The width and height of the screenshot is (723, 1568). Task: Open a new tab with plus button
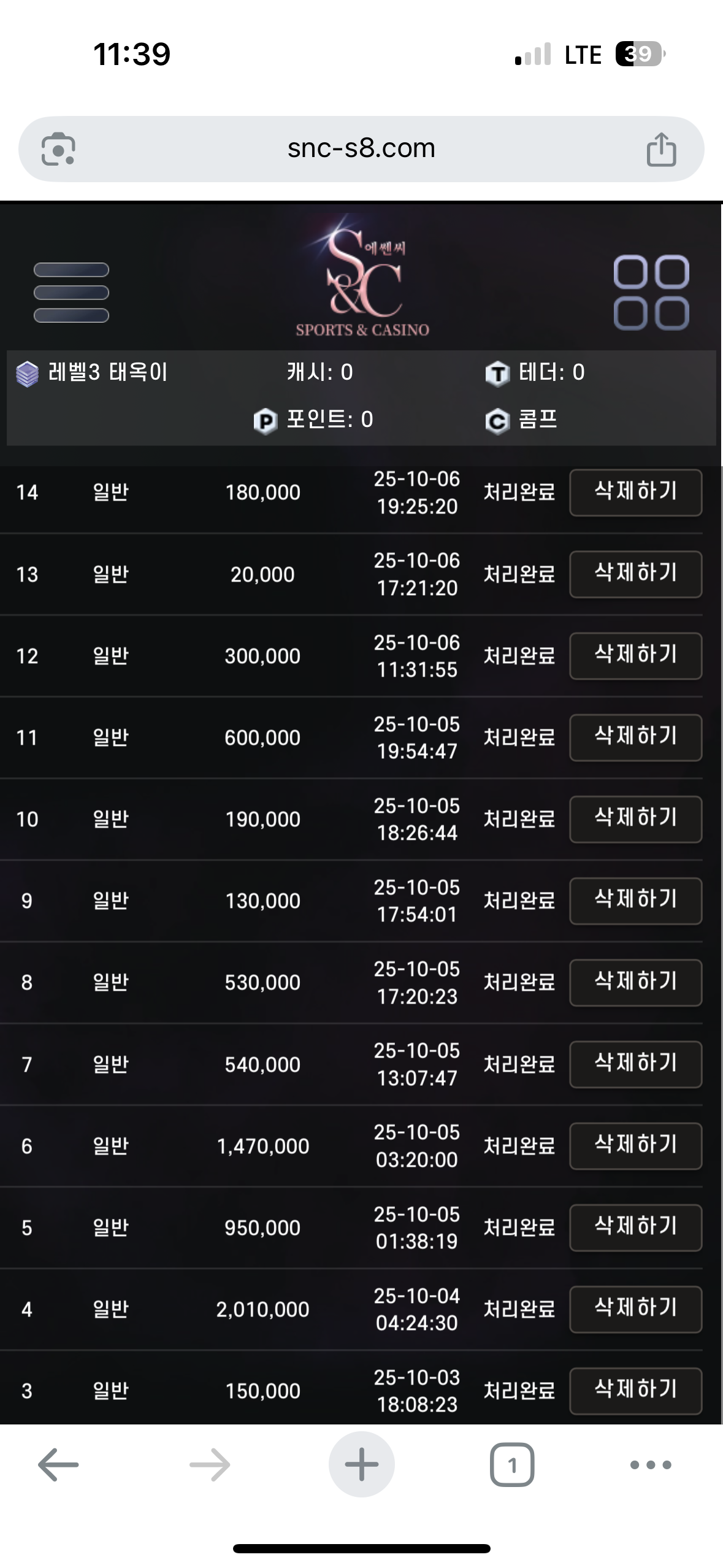coord(361,1465)
